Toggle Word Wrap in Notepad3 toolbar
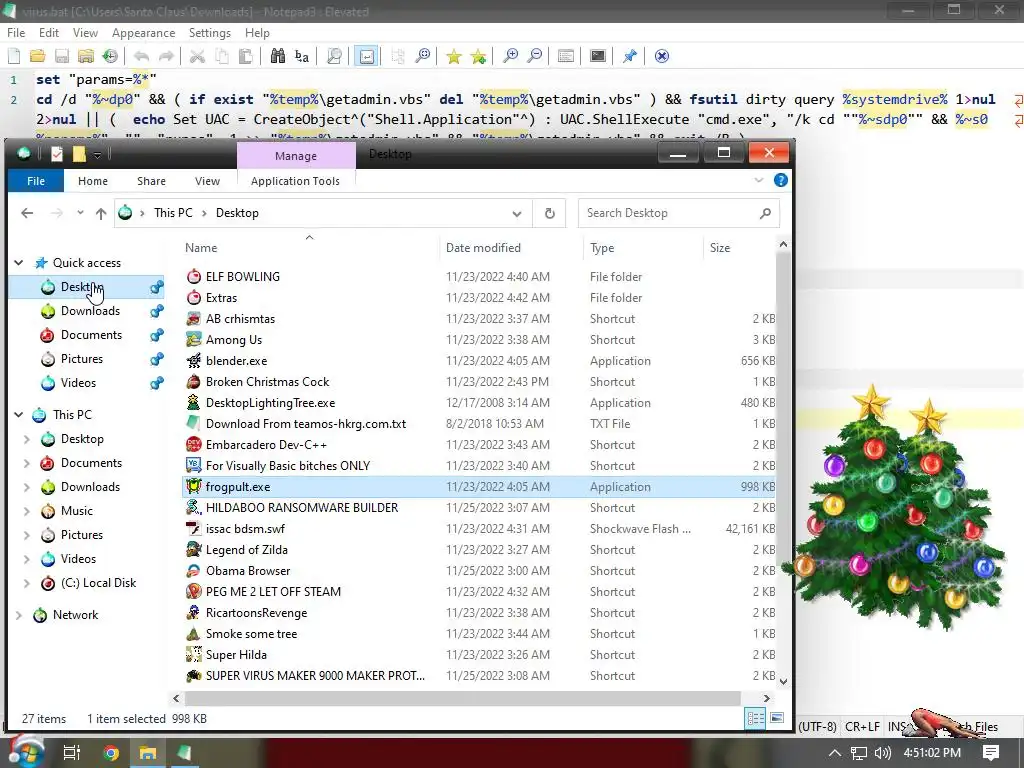 pyautogui.click(x=367, y=56)
